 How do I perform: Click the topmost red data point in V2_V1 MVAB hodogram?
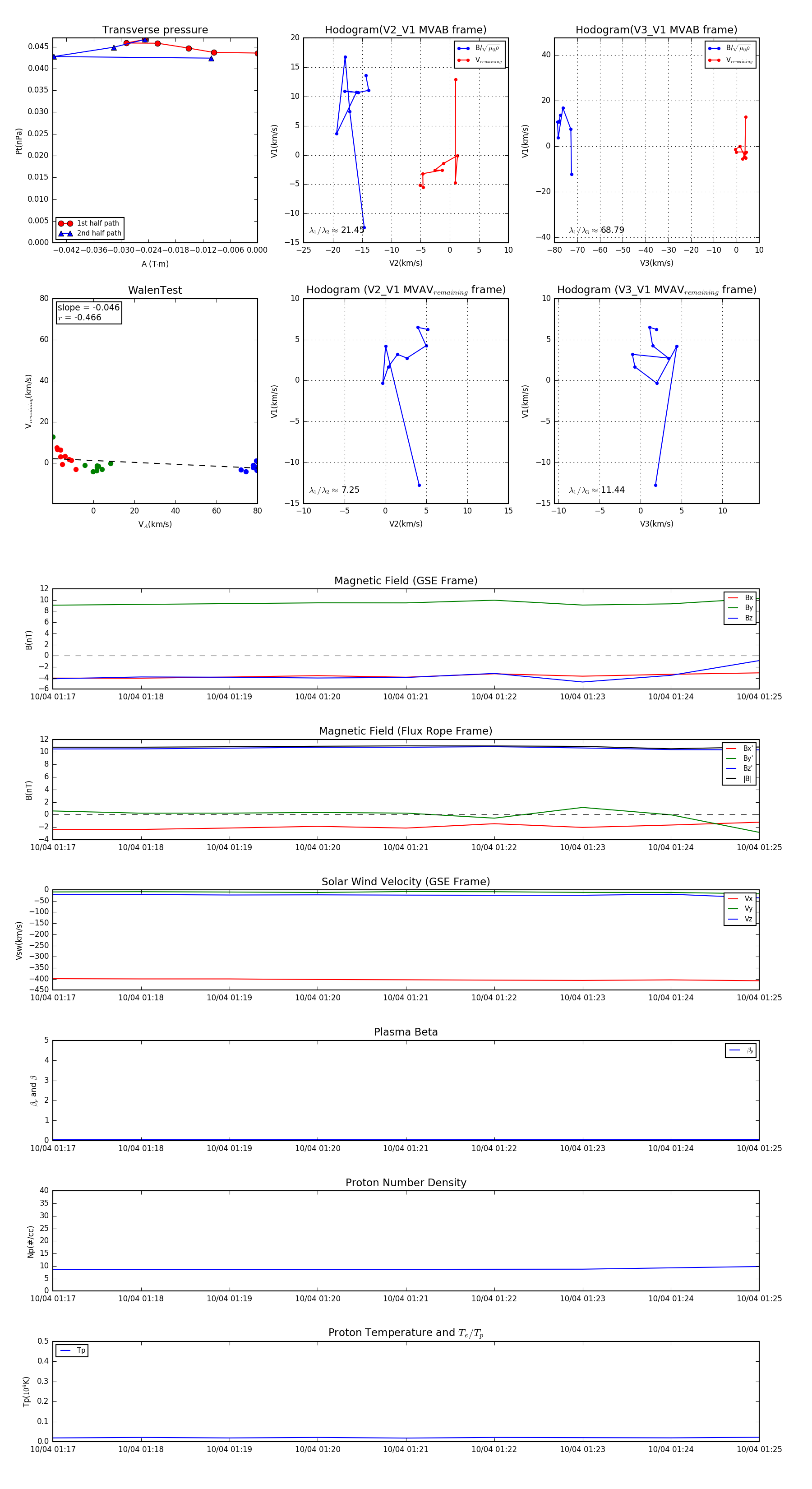click(456, 80)
